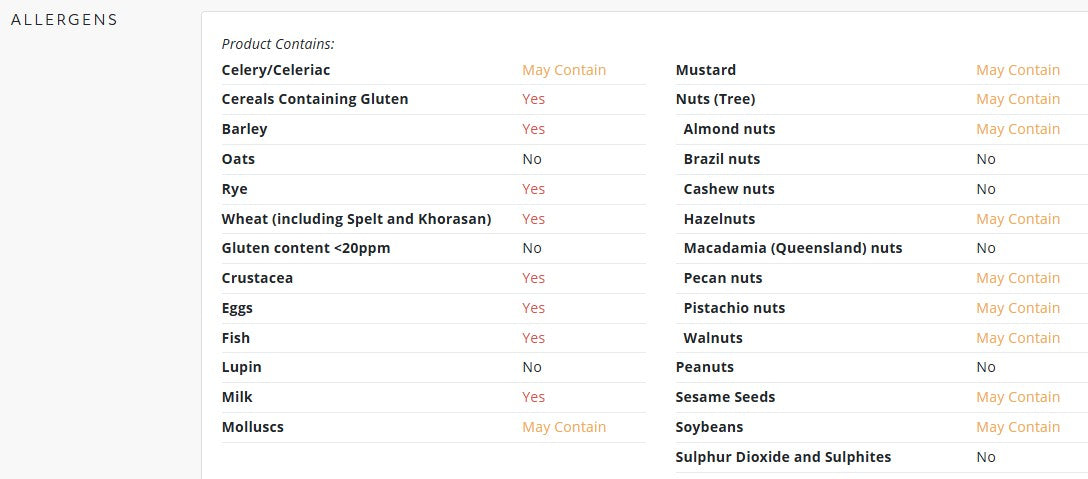Select Gluten content <20ppm row label

(x=306, y=248)
